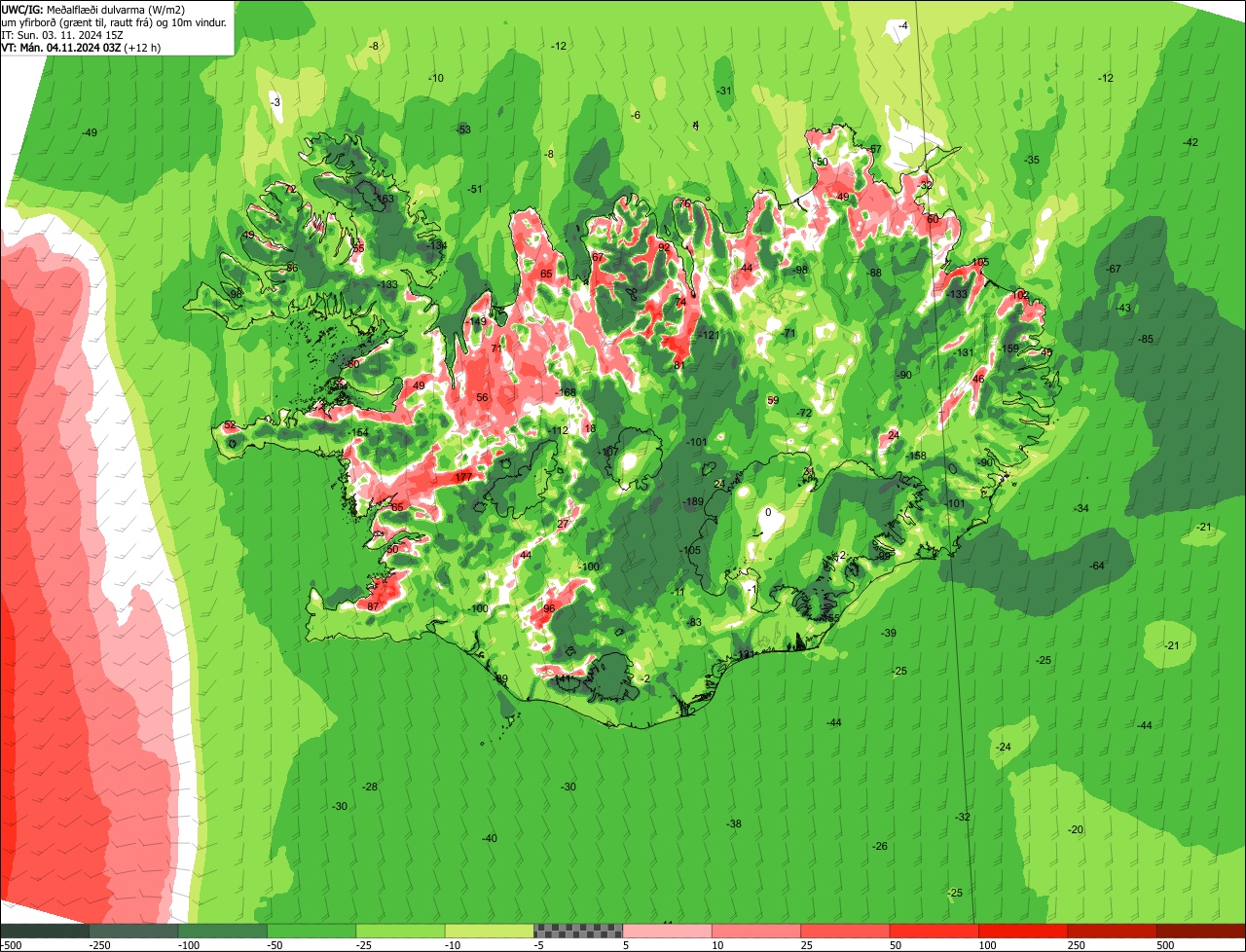Viewport: 1246px width, 952px height.
Task: Click the checkered -5 to 5 legend swatch
Action: pyautogui.click(x=578, y=931)
